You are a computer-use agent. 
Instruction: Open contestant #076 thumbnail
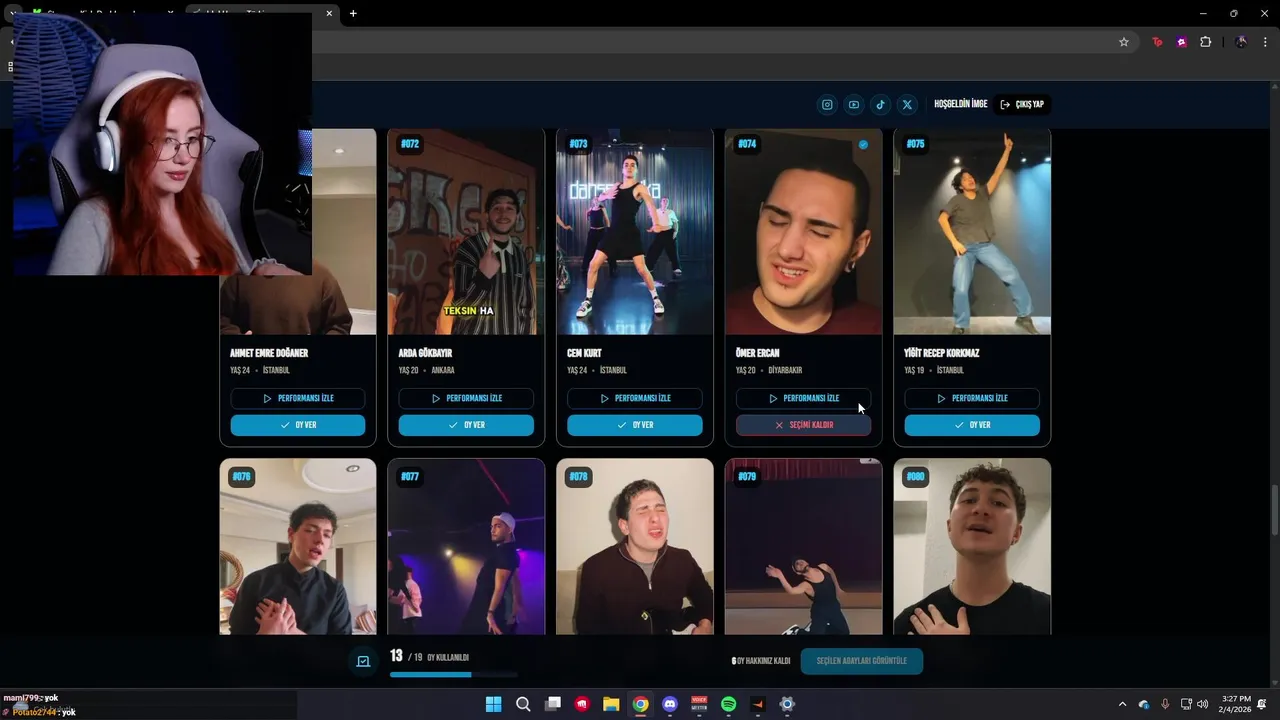(x=298, y=547)
